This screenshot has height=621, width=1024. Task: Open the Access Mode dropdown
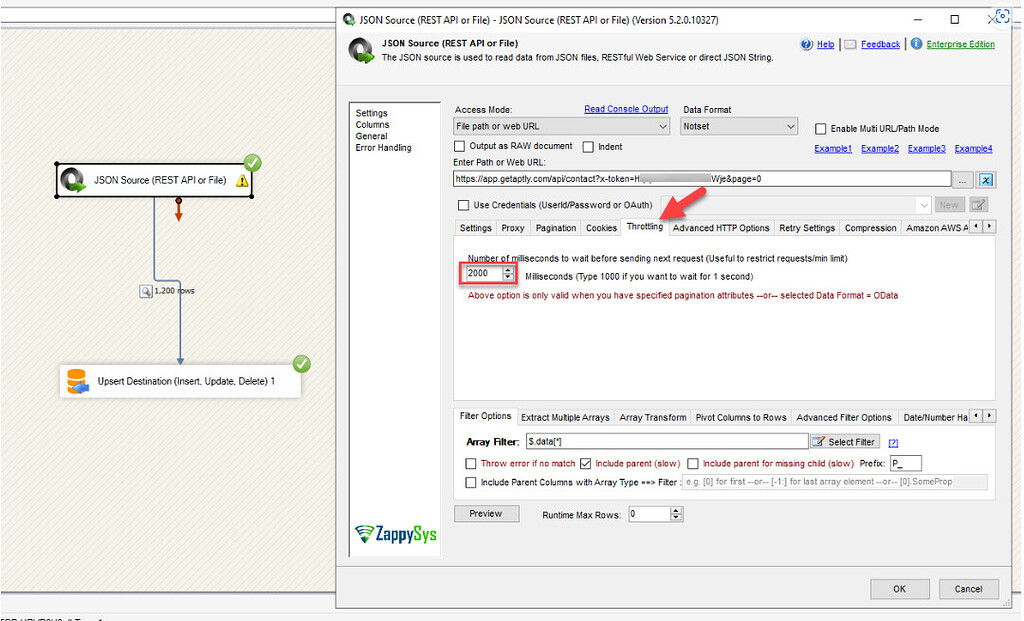point(664,126)
